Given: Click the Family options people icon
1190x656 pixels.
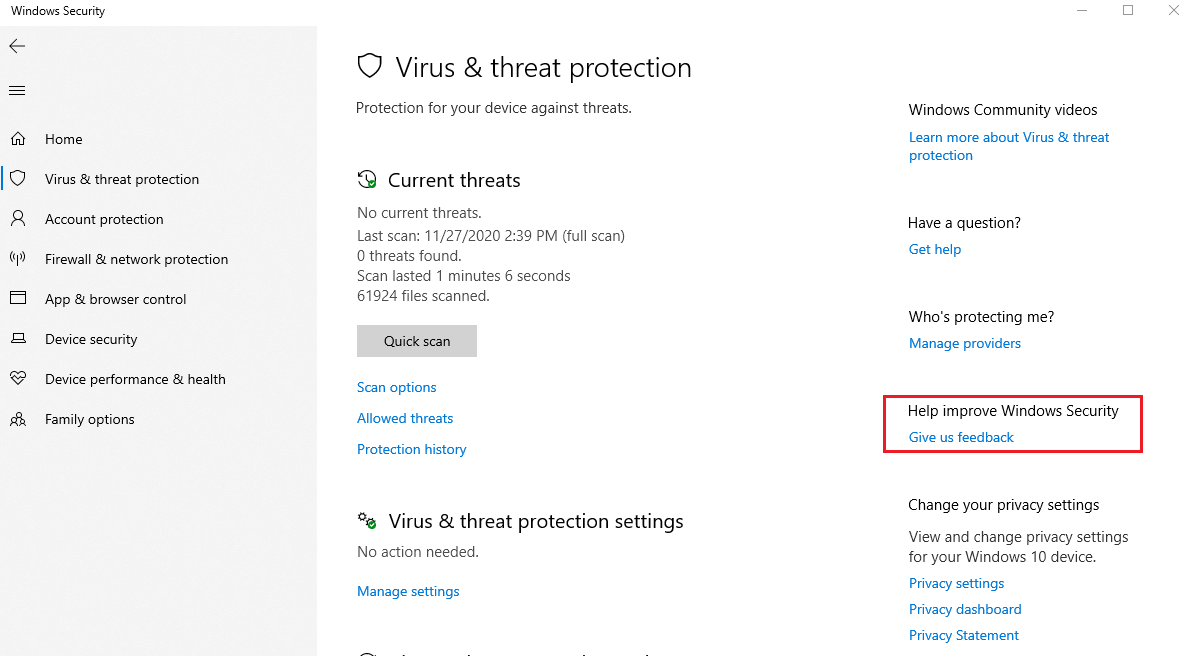Looking at the screenshot, I should tap(17, 419).
